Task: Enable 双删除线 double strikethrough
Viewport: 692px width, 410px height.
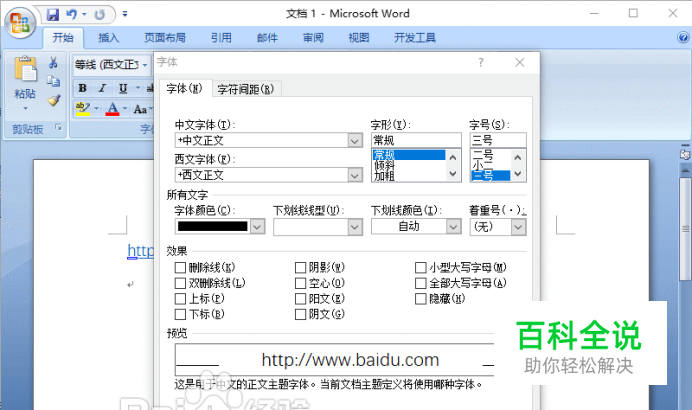Action: [x=180, y=283]
